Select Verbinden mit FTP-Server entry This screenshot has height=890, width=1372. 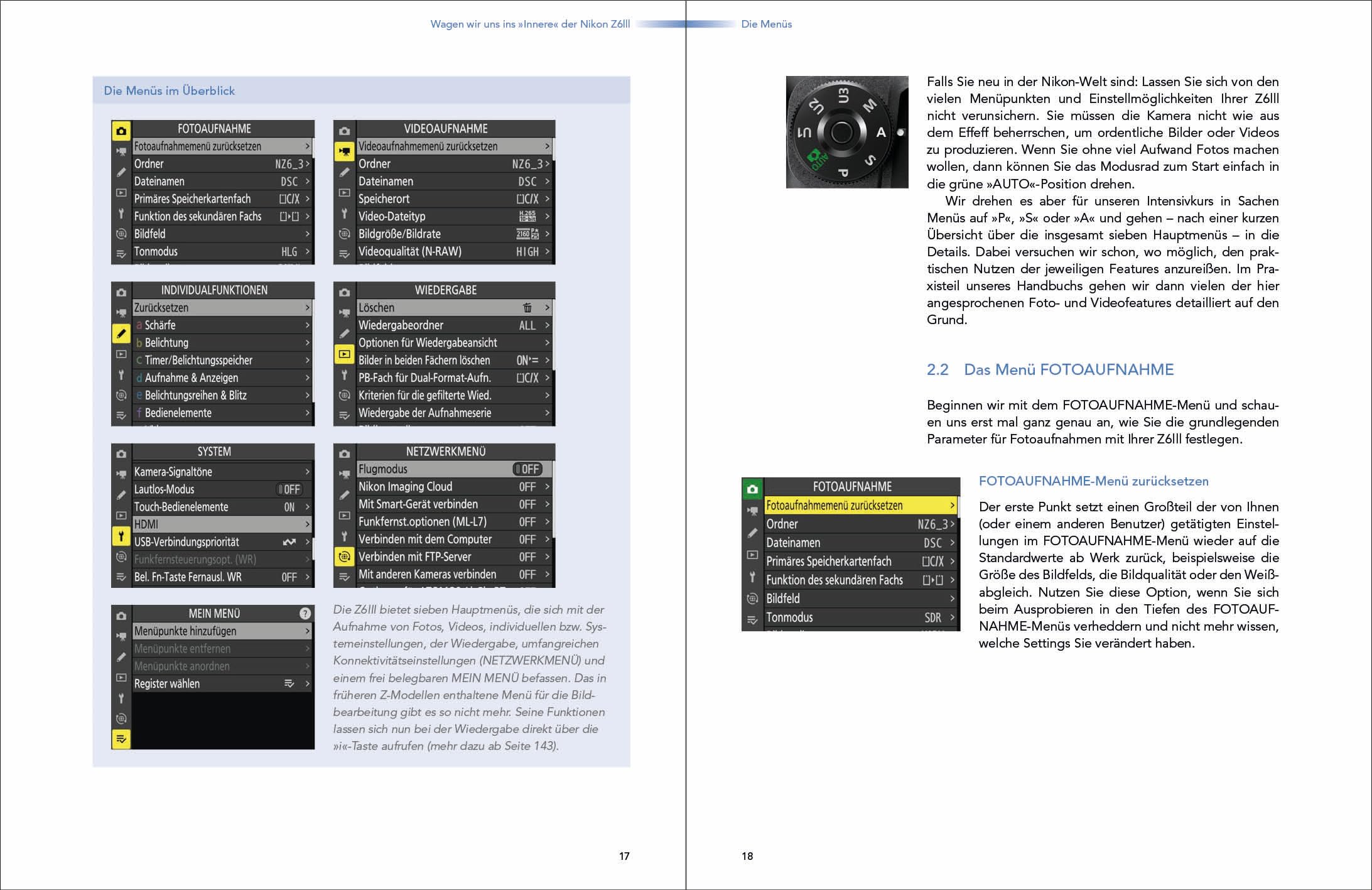[455, 557]
